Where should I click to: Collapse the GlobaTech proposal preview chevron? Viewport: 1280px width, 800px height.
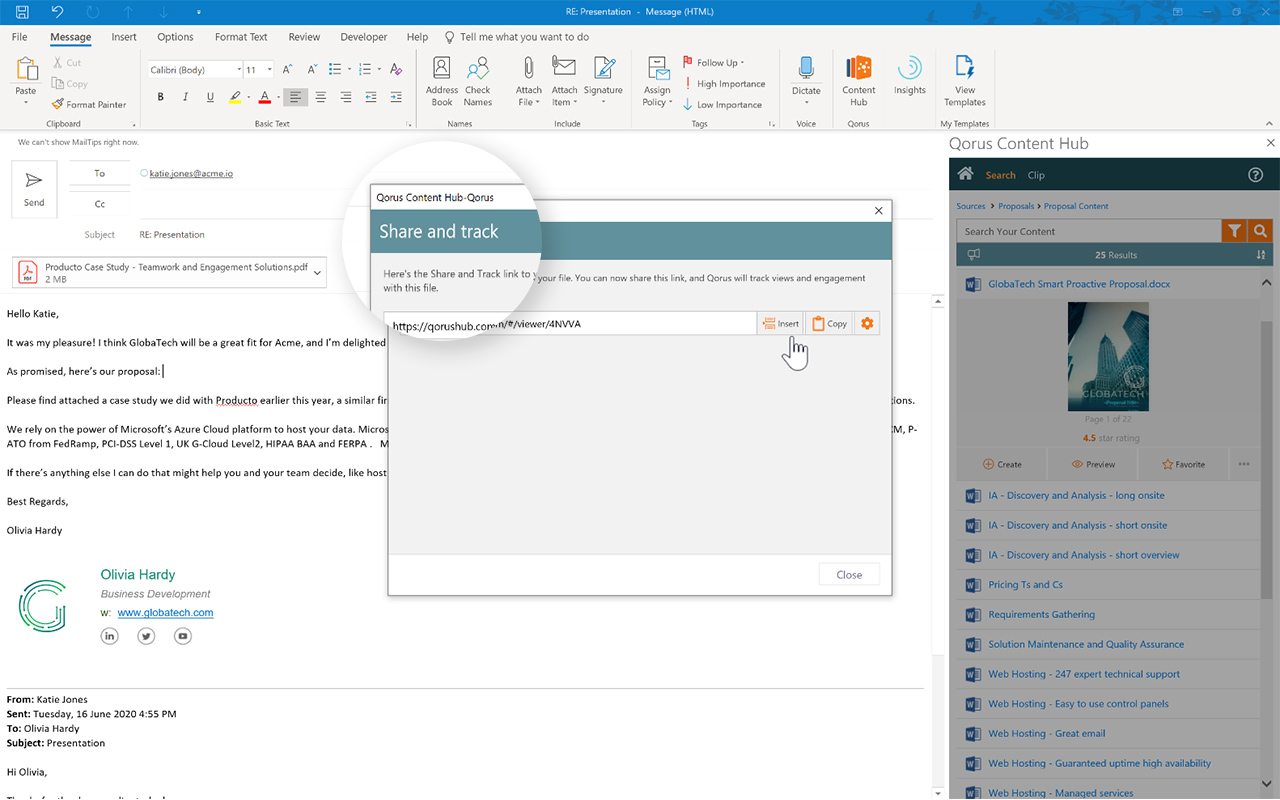coord(1266,284)
